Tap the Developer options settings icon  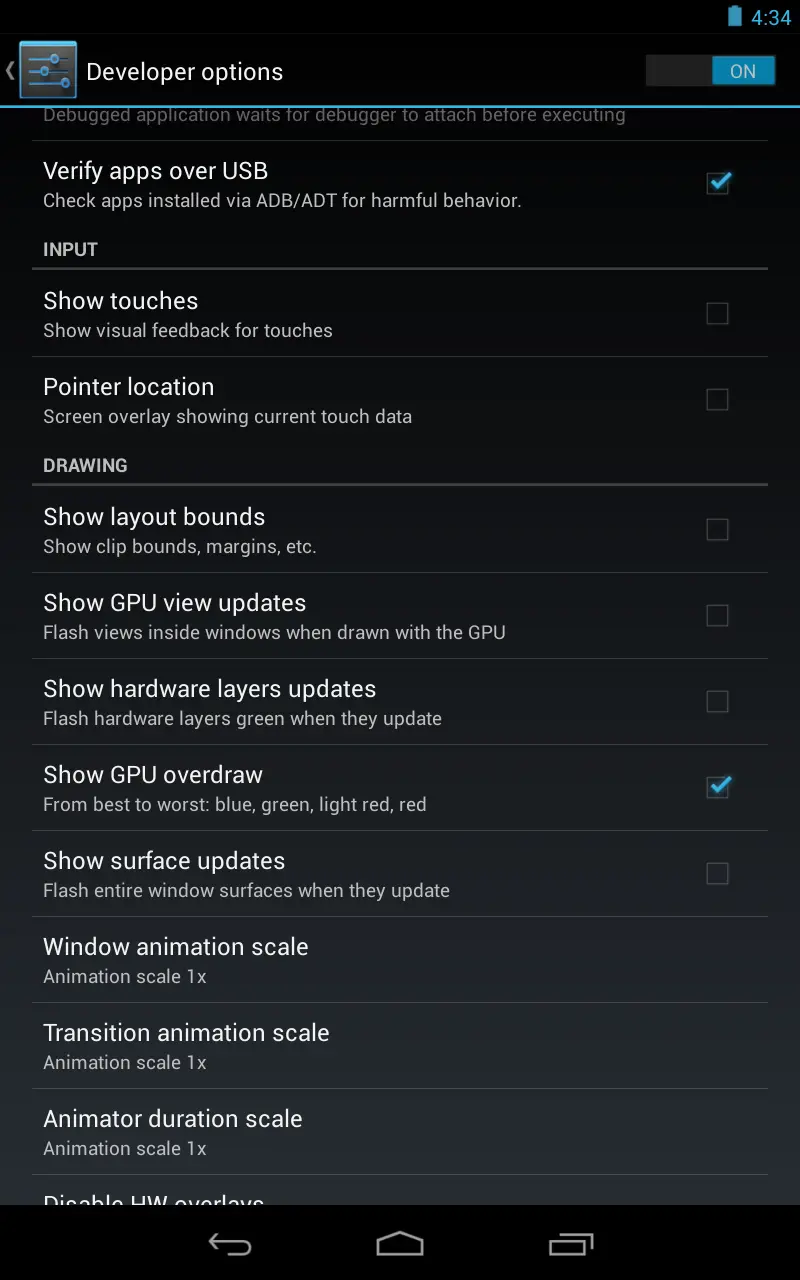coord(48,70)
